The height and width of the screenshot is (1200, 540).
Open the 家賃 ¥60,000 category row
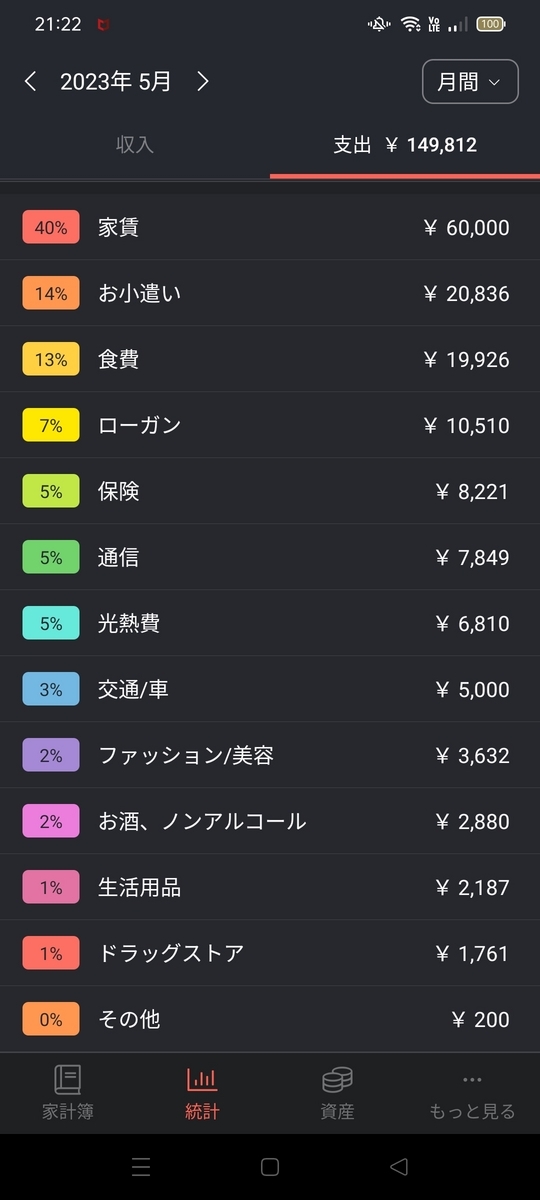click(270, 228)
